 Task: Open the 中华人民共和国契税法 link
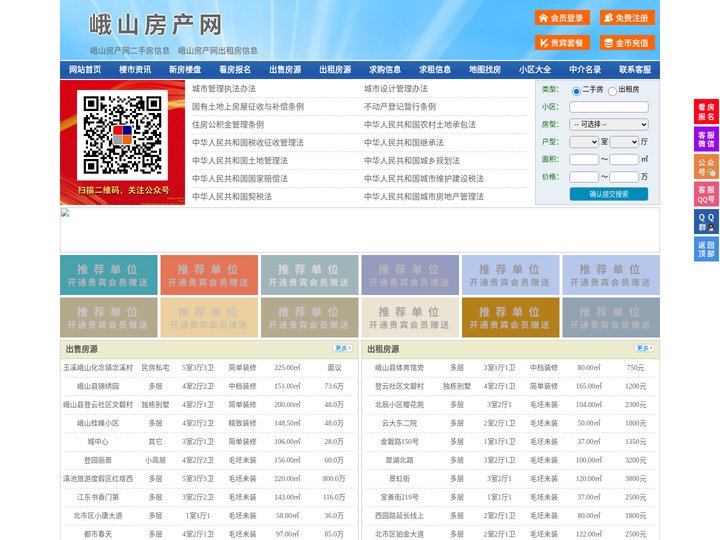pyautogui.click(x=232, y=197)
